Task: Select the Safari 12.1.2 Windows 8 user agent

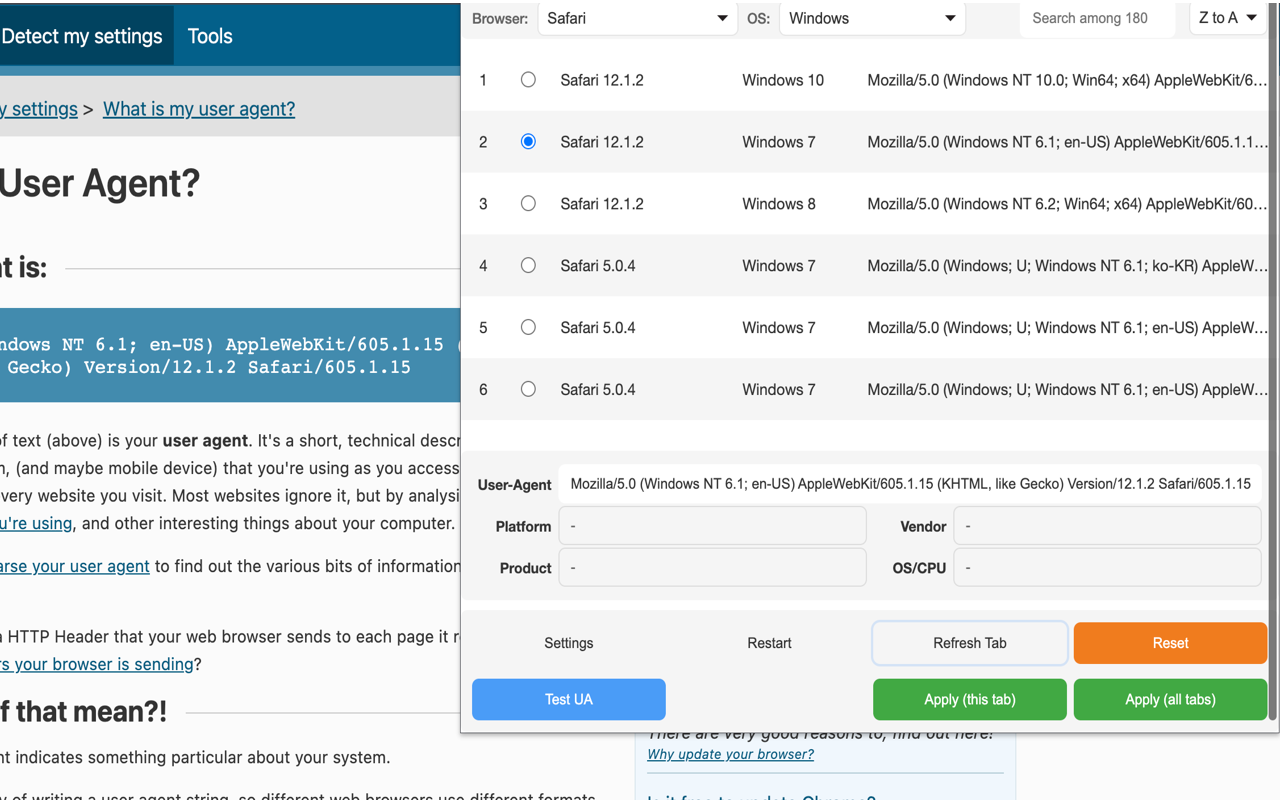Action: (x=528, y=203)
